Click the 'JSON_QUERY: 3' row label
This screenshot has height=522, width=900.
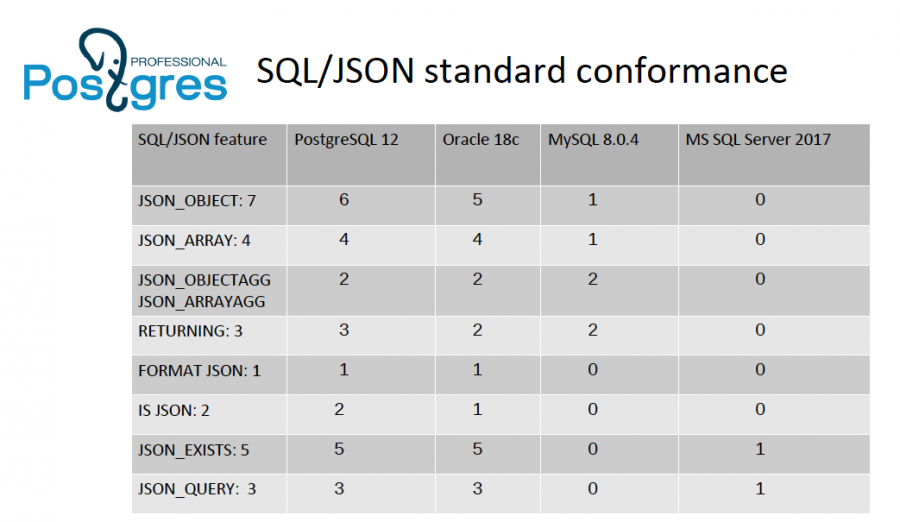tap(197, 489)
